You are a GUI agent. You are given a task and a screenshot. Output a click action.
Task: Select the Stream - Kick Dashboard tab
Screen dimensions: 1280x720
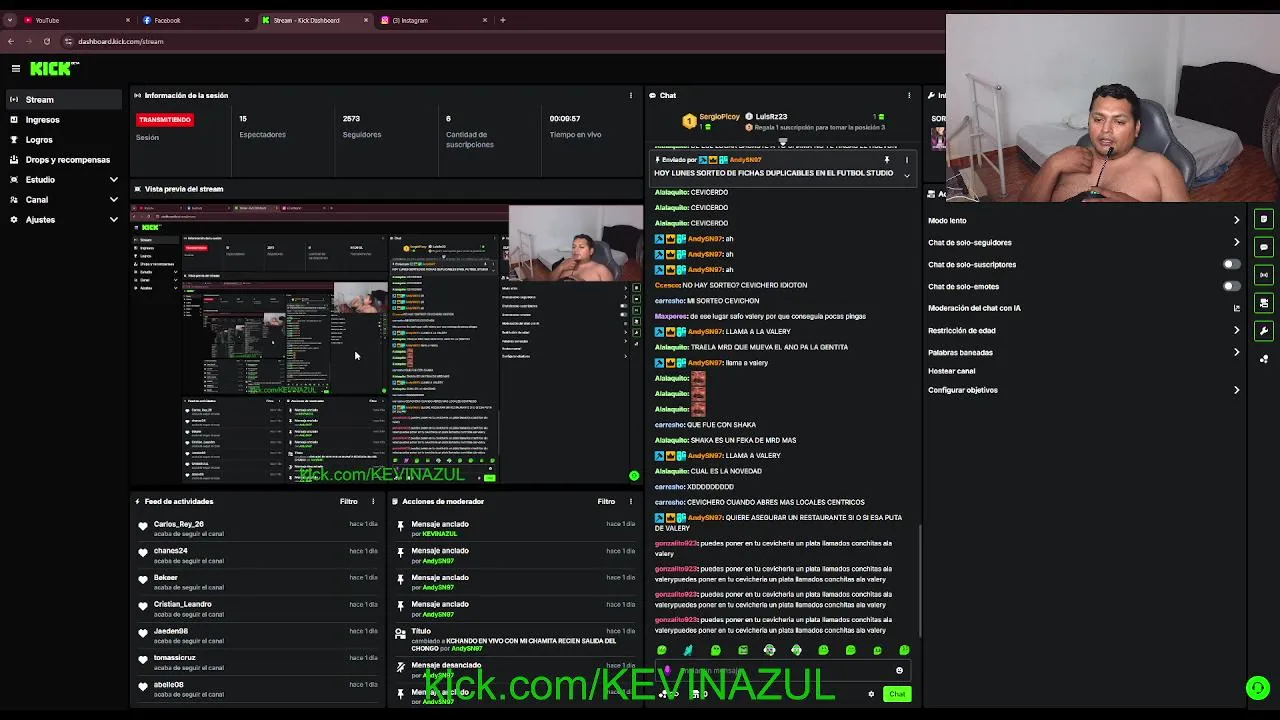click(x=314, y=20)
